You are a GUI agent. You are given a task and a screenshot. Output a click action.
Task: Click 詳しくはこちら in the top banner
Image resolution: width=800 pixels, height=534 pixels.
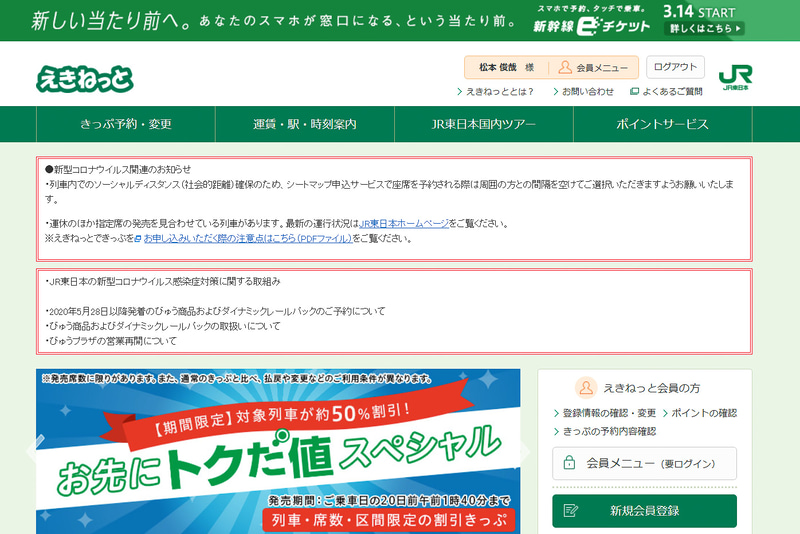coord(704,29)
